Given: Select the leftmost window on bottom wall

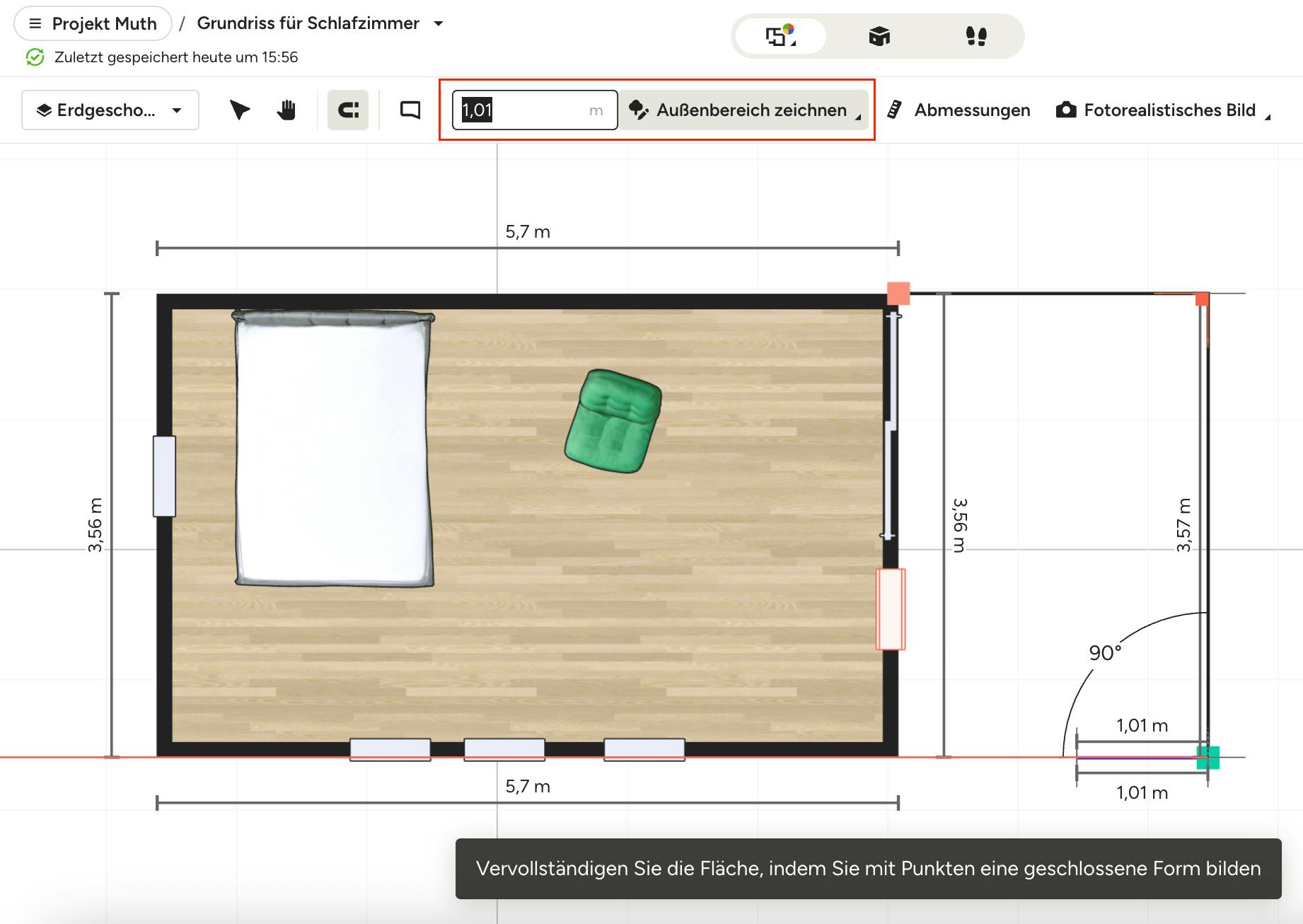Looking at the screenshot, I should click(x=390, y=749).
